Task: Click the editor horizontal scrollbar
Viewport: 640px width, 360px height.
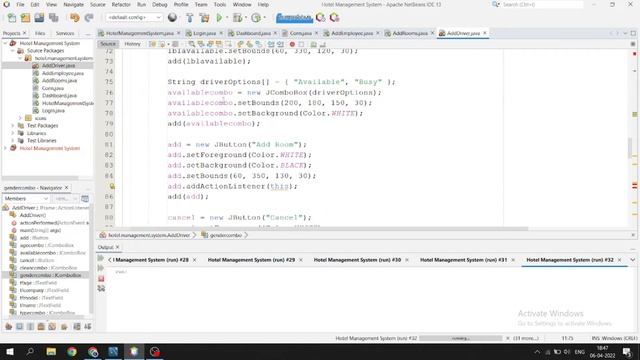Action: tap(321, 229)
